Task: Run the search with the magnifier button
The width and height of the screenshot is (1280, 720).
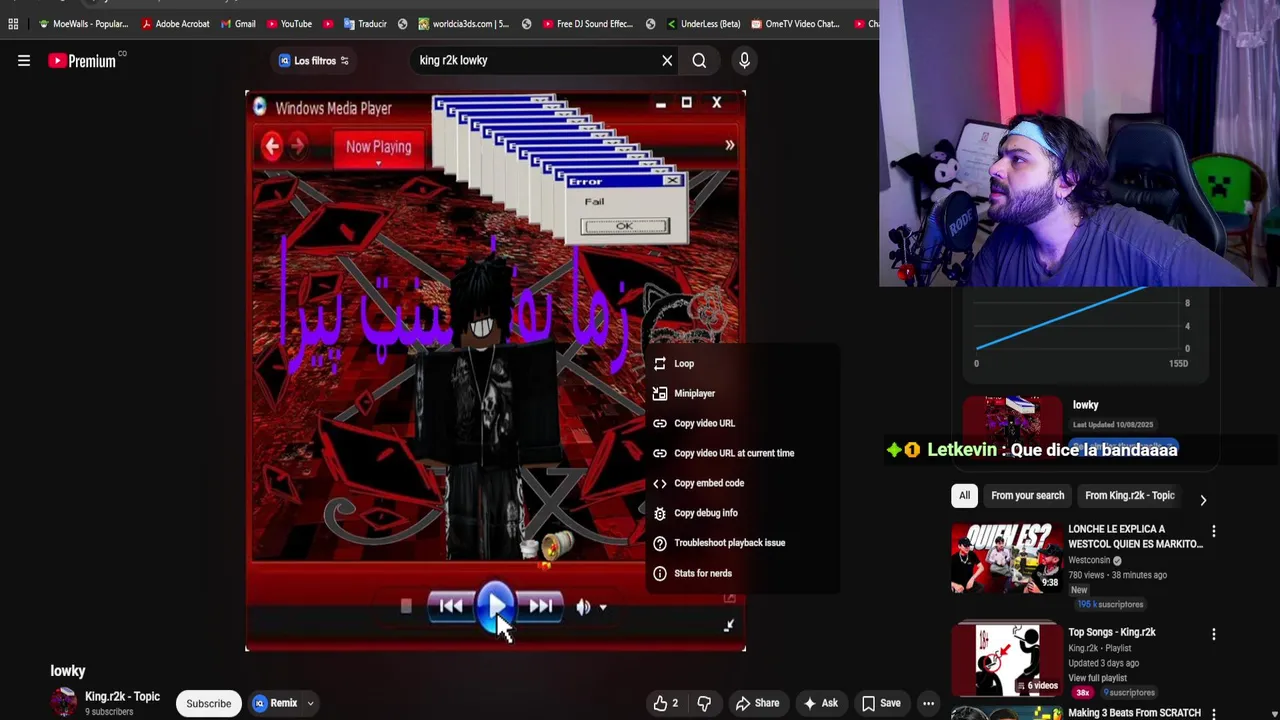Action: pos(699,60)
